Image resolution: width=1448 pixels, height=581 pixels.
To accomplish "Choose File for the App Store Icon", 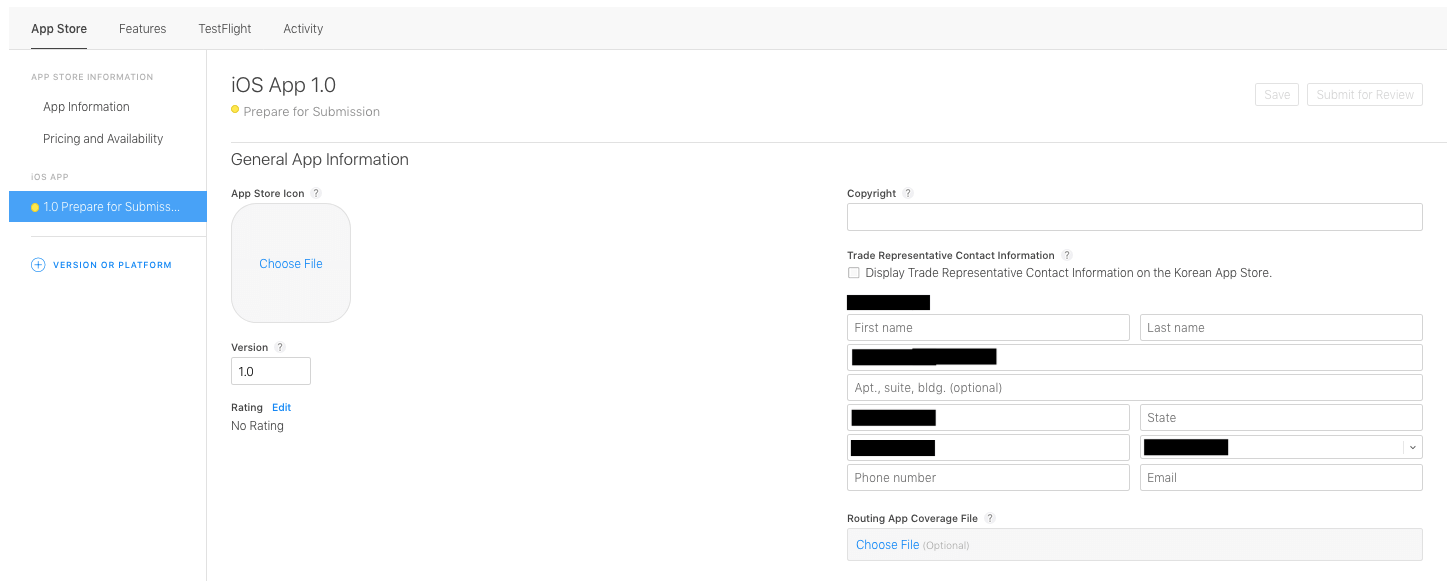I will pyautogui.click(x=291, y=264).
